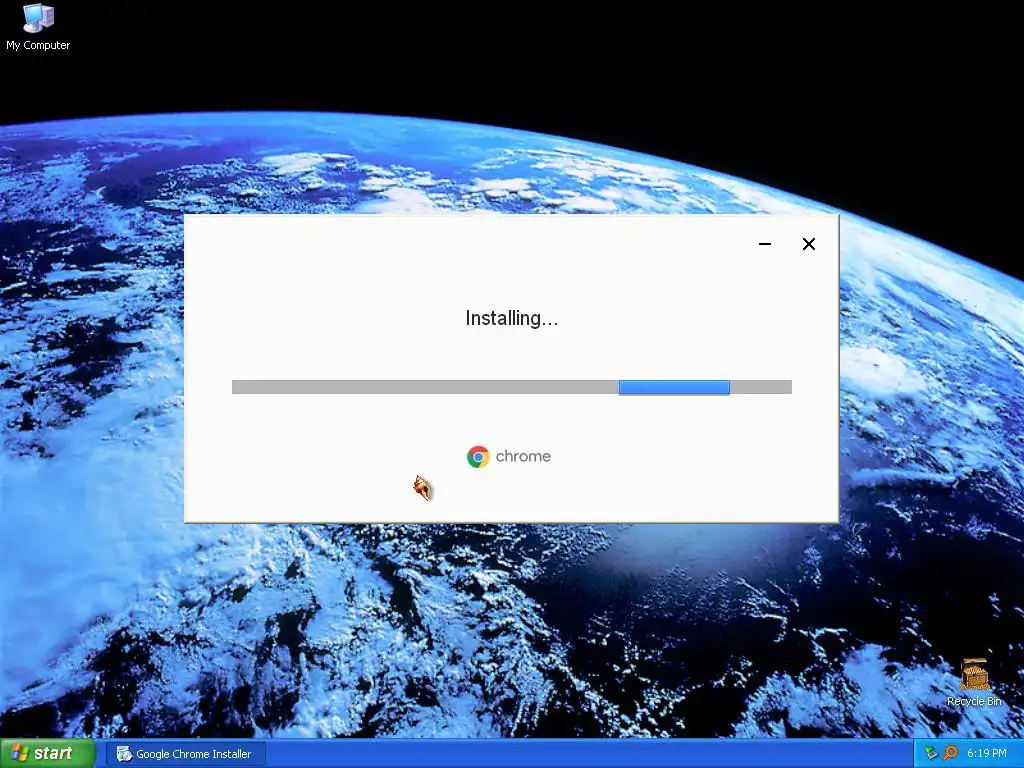Select Google Chrome Installer taskbar button
Image resolution: width=1024 pixels, height=768 pixels.
tap(185, 754)
